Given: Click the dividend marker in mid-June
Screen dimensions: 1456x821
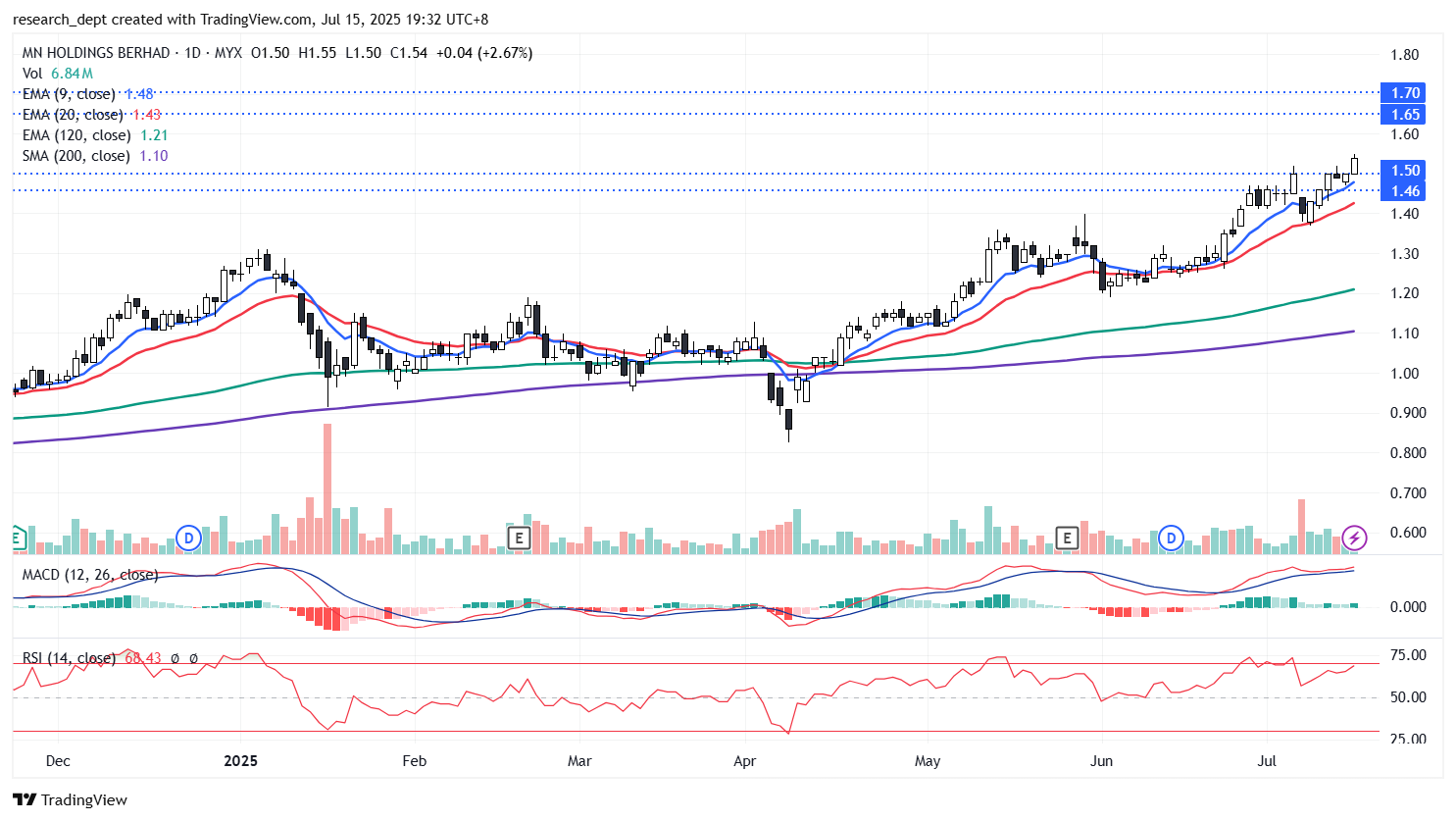Looking at the screenshot, I should (1170, 538).
